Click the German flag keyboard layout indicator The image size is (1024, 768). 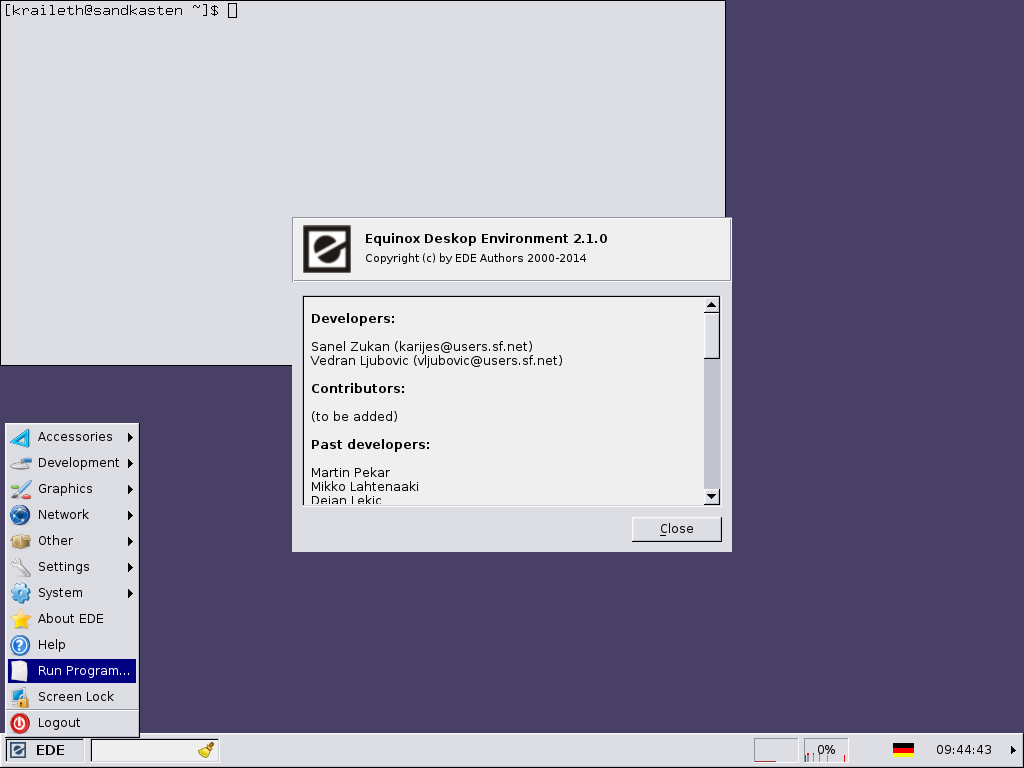click(x=903, y=750)
